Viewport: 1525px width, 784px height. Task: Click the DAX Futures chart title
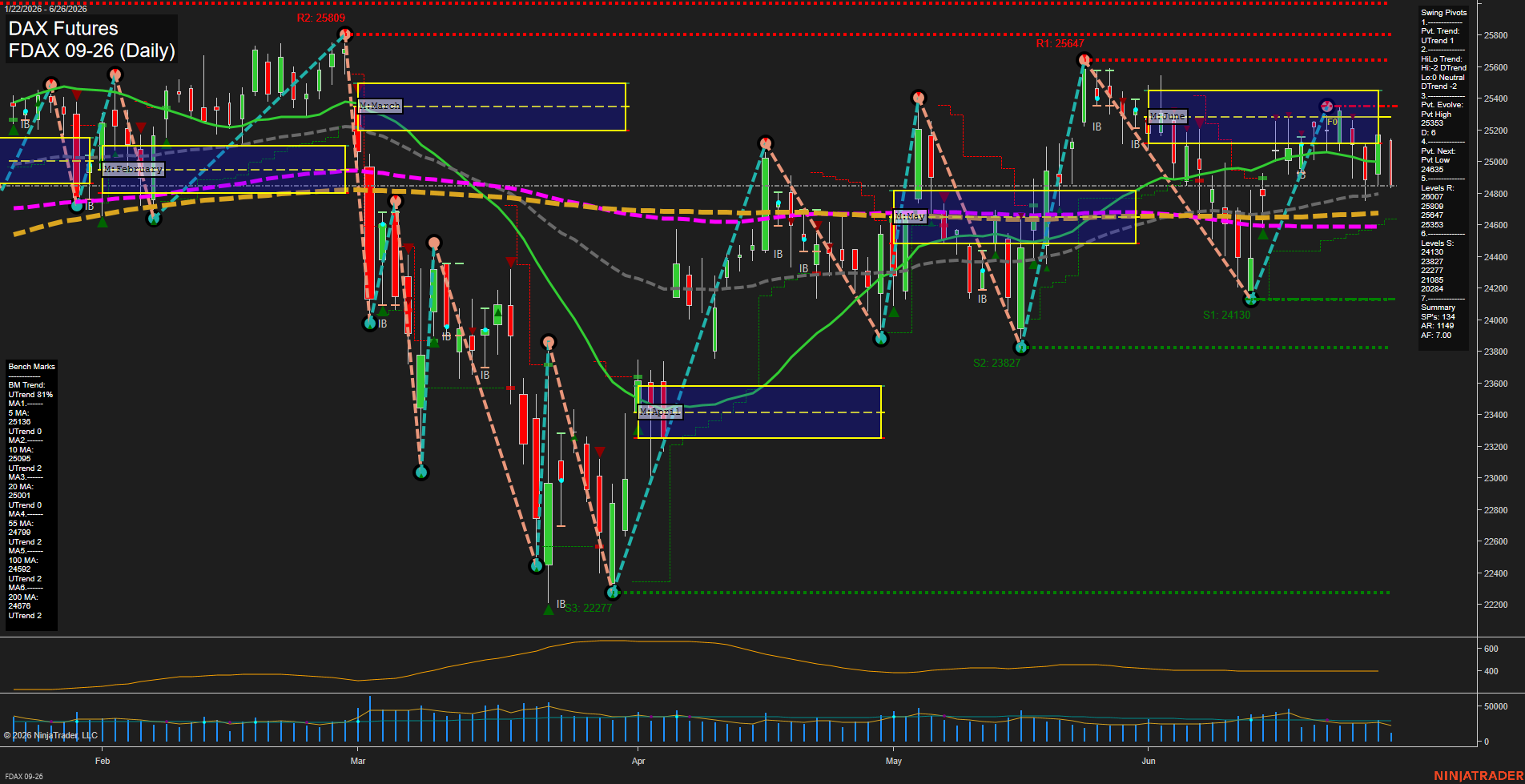coord(63,29)
